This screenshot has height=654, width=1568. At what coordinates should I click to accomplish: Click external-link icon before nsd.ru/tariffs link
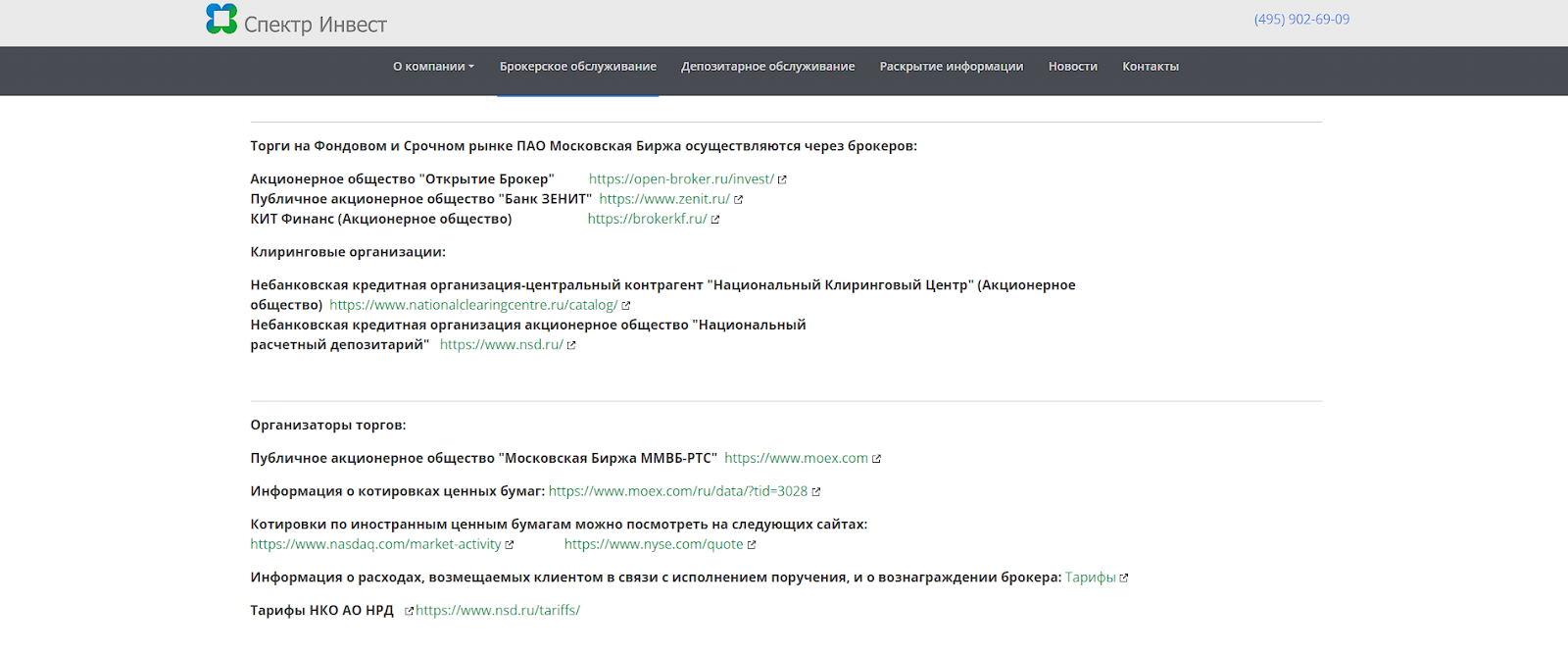(x=409, y=611)
